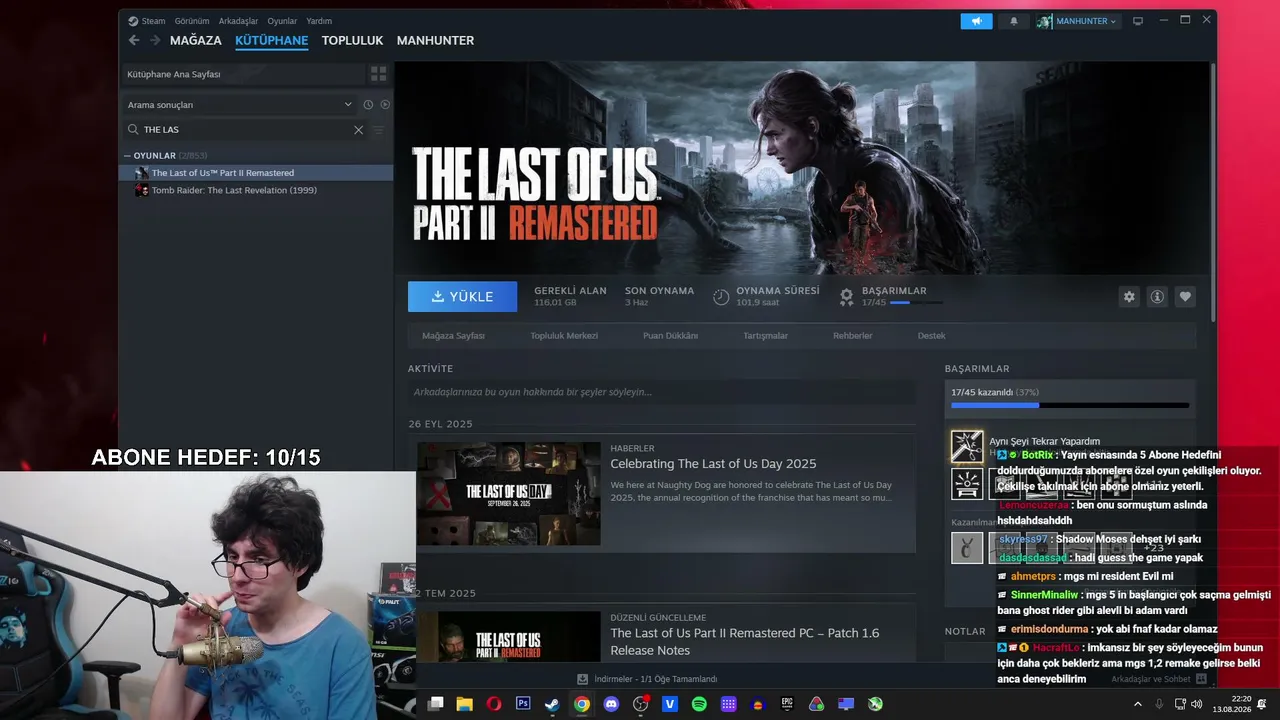Viewport: 1280px width, 720px height.
Task: Enter Big Picture mode monitor icon
Action: click(1138, 21)
